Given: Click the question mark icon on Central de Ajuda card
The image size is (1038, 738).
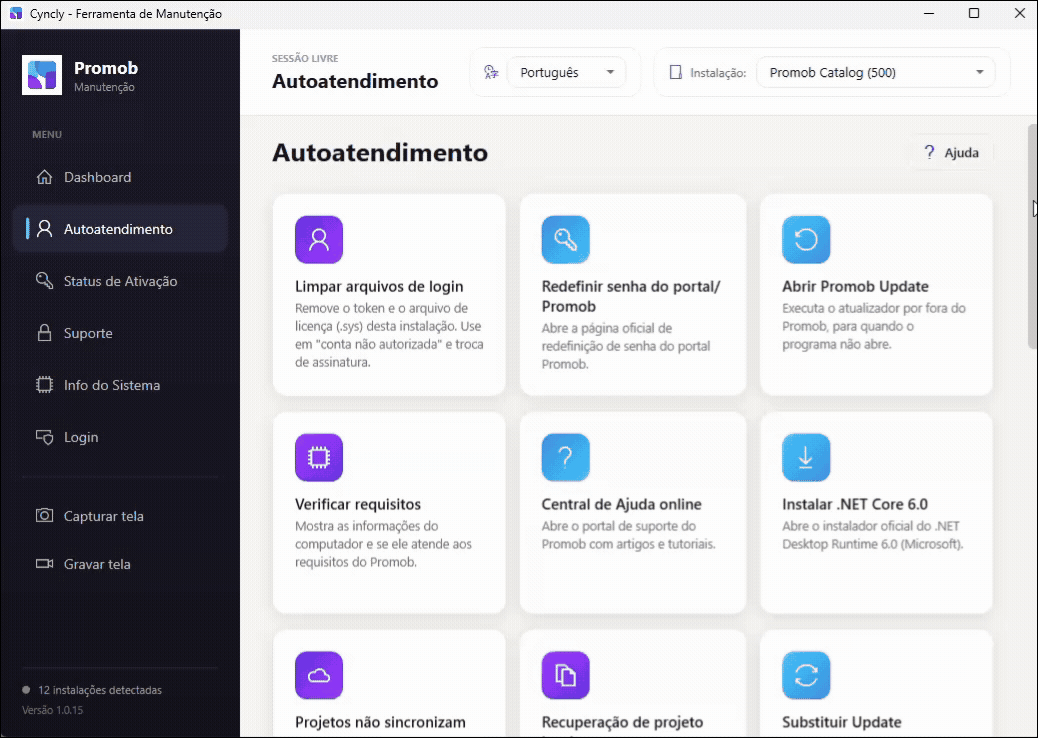Looking at the screenshot, I should 565,457.
